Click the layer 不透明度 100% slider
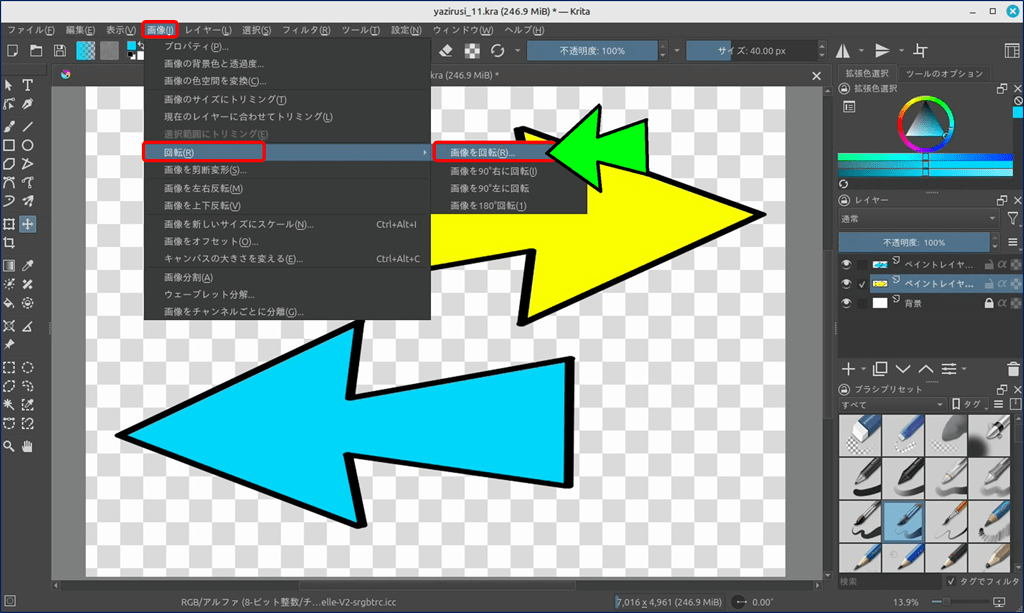1024x613 pixels. (x=914, y=243)
